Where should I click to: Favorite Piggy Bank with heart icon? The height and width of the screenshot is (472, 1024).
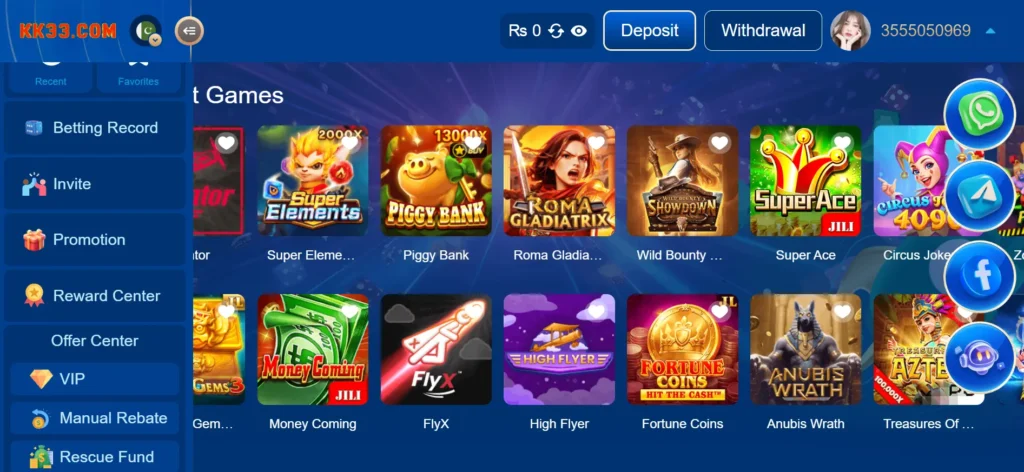click(x=472, y=142)
